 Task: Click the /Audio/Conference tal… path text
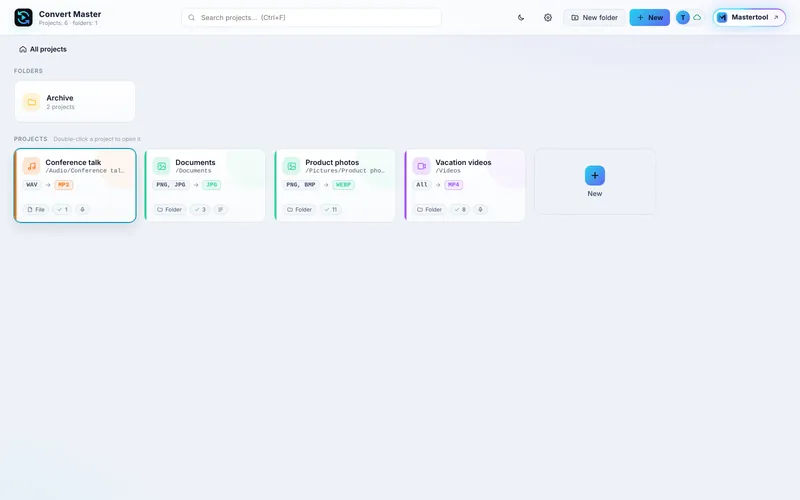[x=85, y=171]
